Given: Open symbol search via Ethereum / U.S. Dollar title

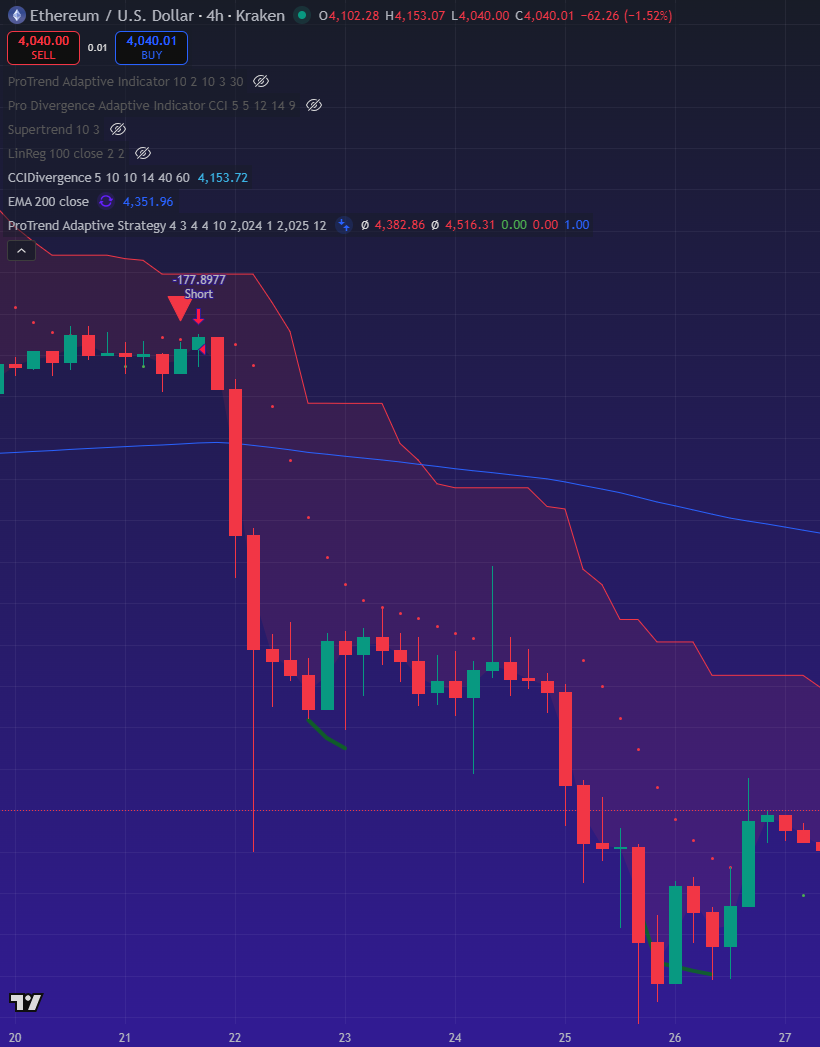Looking at the screenshot, I should tap(110, 15).
